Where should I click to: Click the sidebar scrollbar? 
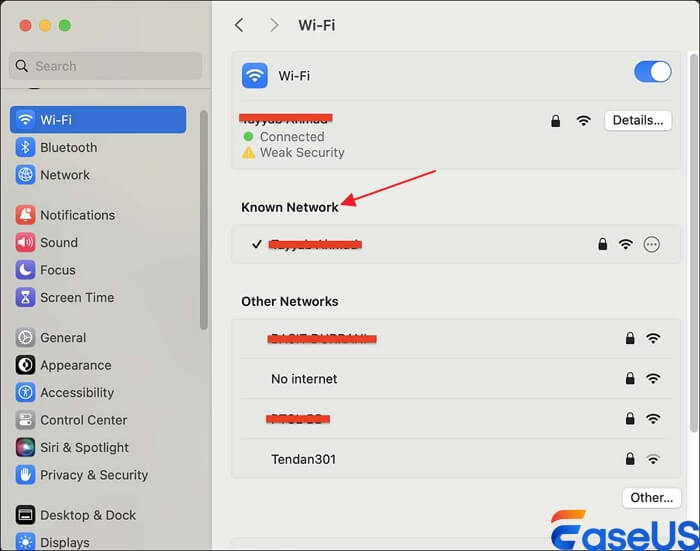(204, 220)
